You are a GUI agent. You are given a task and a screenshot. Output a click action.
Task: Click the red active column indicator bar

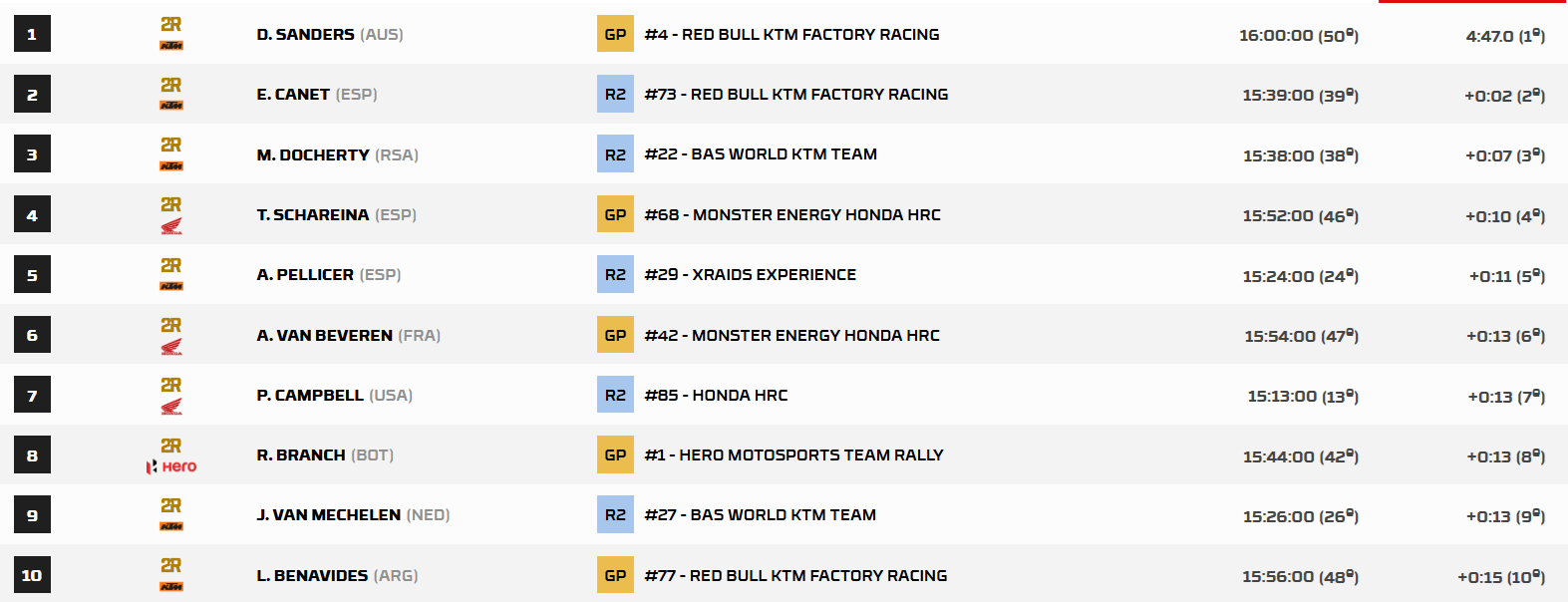tap(1473, 1)
